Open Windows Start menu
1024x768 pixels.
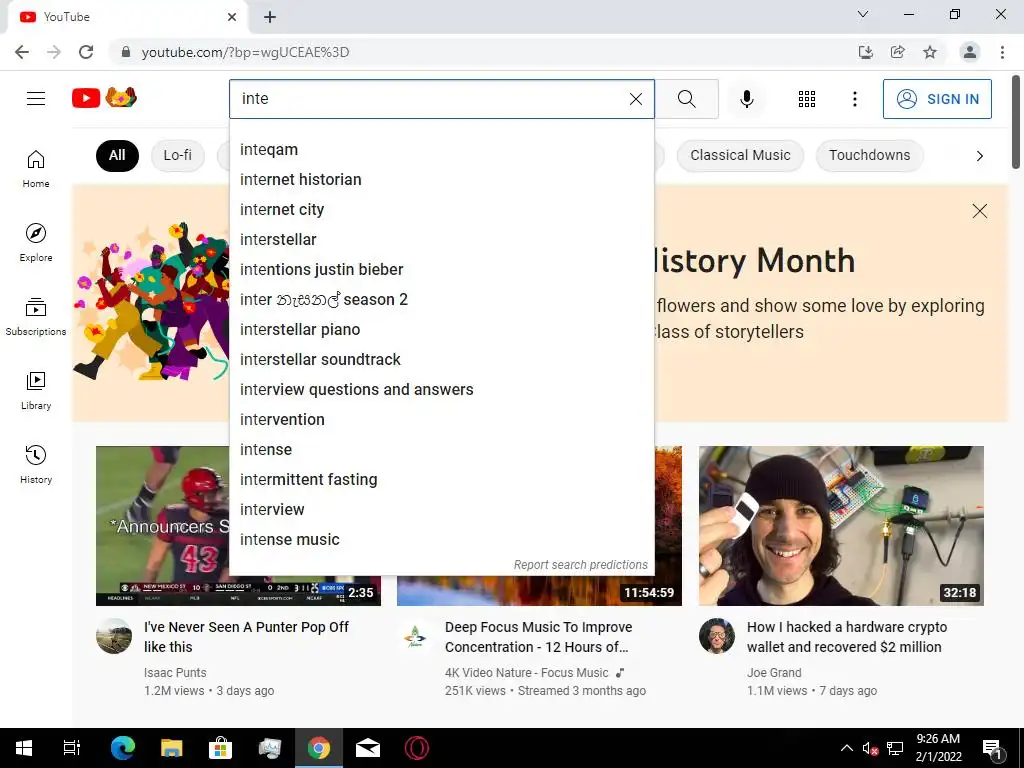[x=24, y=748]
